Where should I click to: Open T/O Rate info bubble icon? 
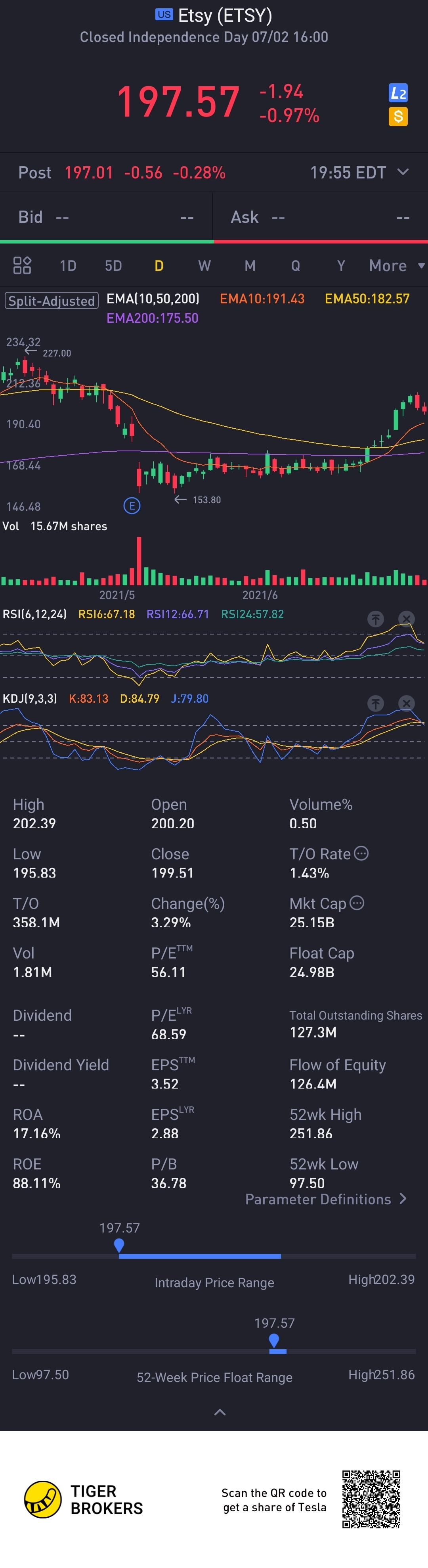coord(361,853)
